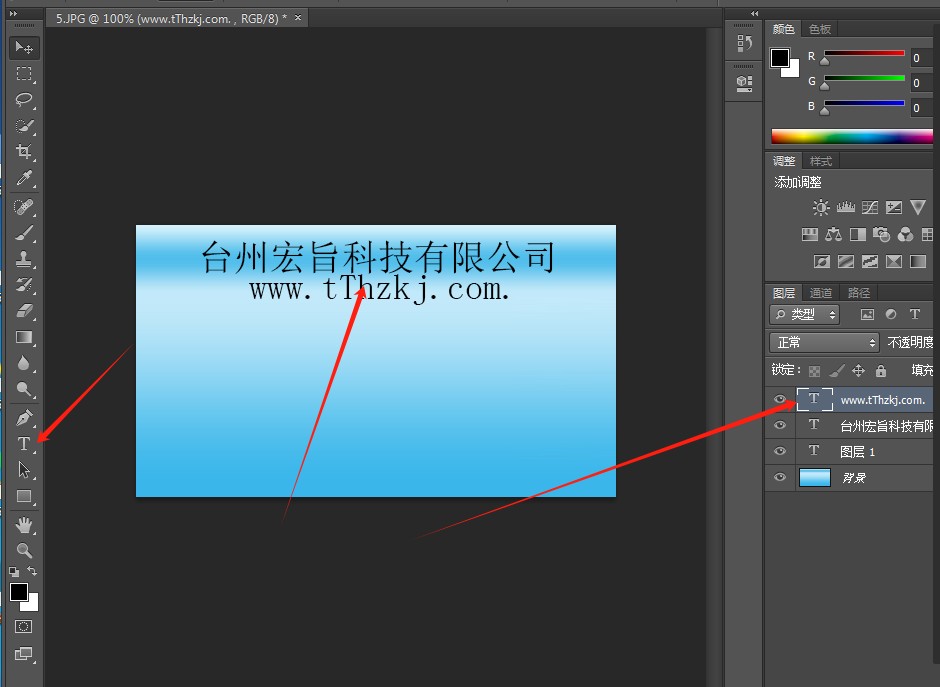Switch to the 色板 tab

(x=820, y=29)
